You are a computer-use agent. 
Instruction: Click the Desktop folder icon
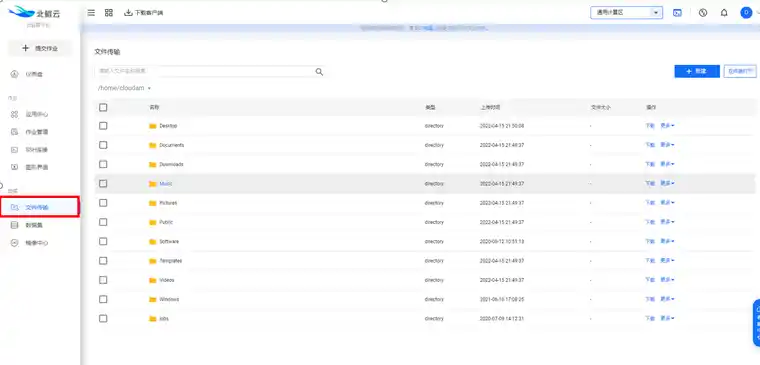153,126
